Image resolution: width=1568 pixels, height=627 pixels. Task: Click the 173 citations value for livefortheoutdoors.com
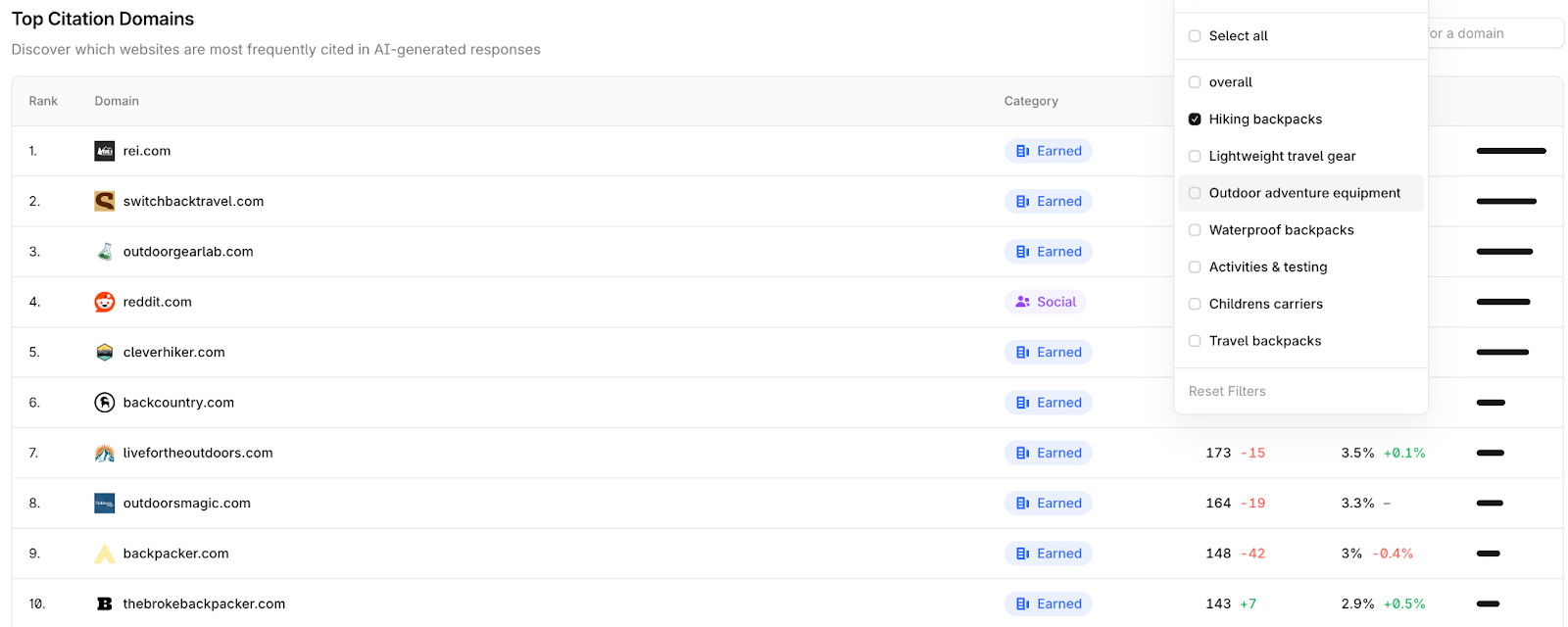1218,453
